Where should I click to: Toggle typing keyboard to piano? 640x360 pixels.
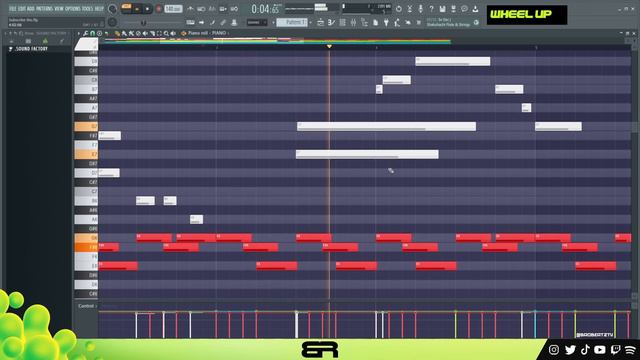190,22
